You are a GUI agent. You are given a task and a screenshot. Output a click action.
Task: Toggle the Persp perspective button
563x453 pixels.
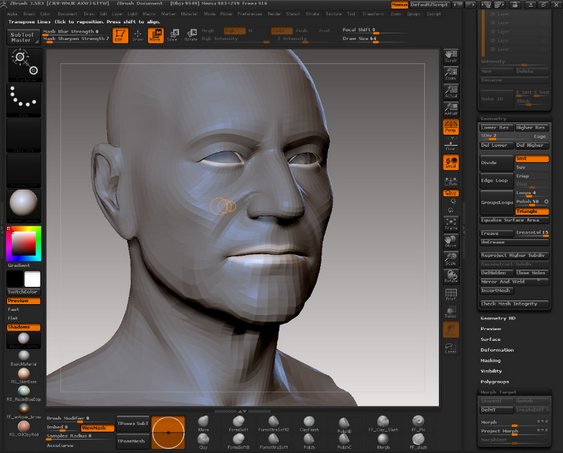[x=451, y=127]
